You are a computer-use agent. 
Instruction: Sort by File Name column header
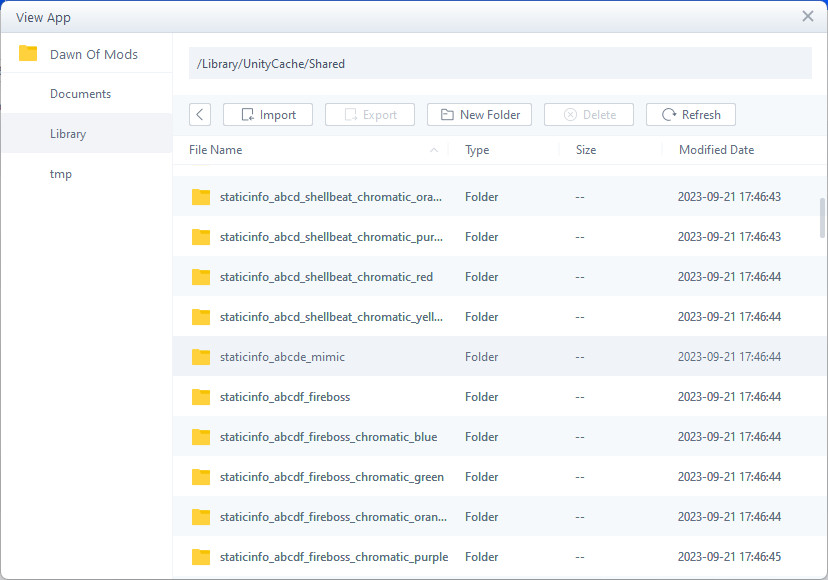click(x=216, y=150)
